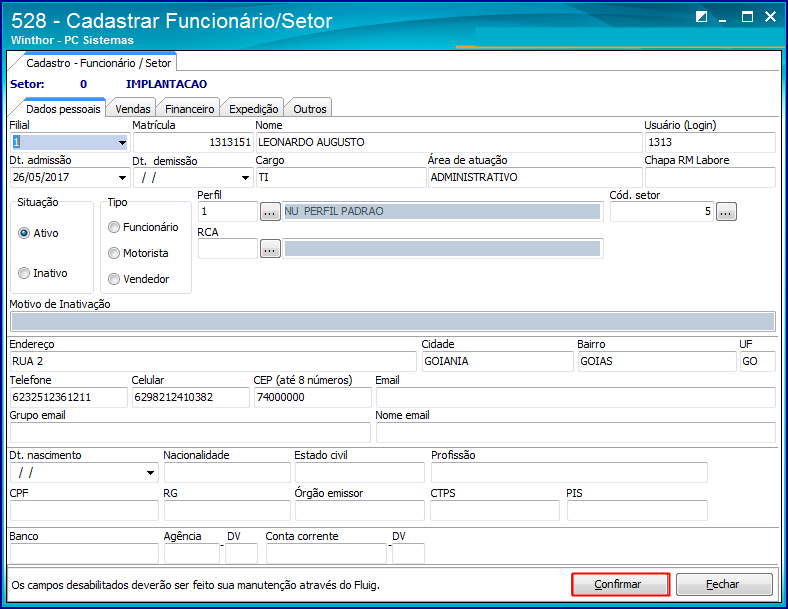This screenshot has height=609, width=788.
Task: Click the Profissão field
Action: point(569,473)
